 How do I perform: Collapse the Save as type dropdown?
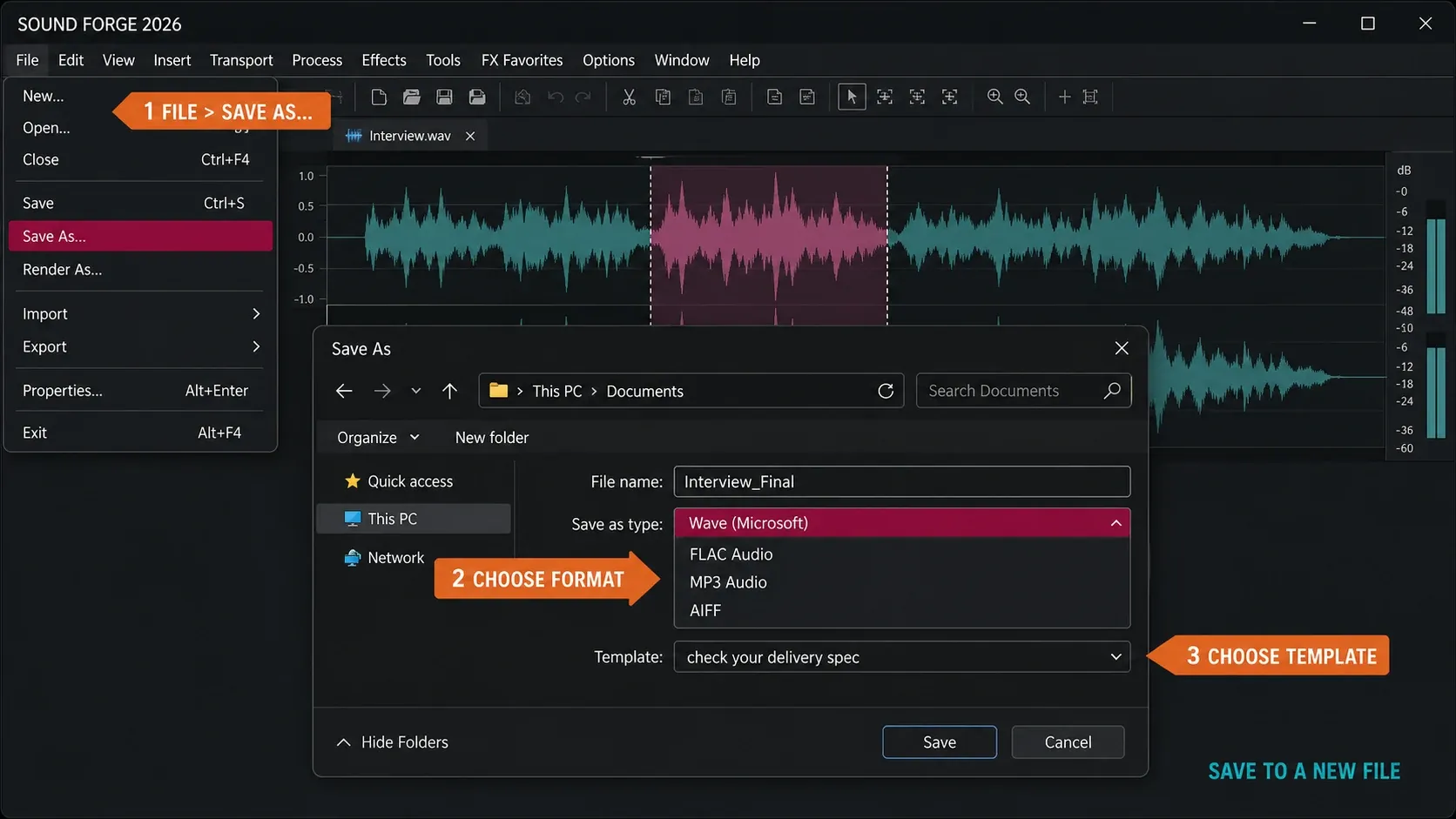coord(1116,523)
